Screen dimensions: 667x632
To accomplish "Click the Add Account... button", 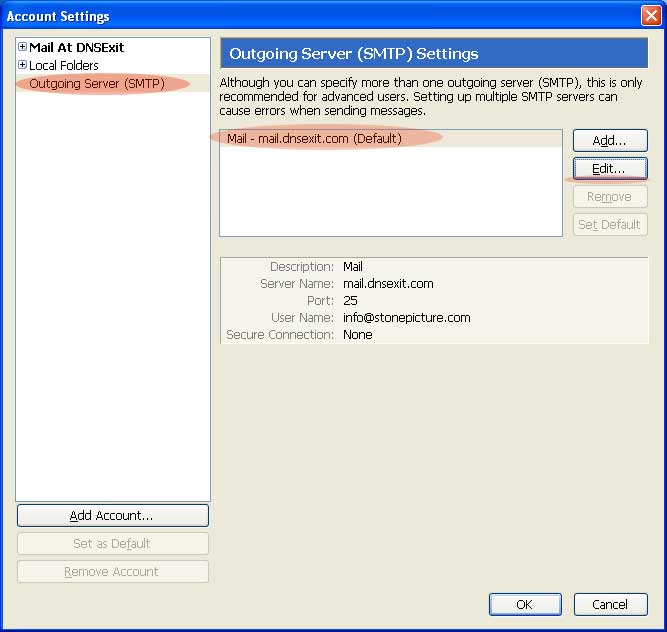I will coord(112,516).
